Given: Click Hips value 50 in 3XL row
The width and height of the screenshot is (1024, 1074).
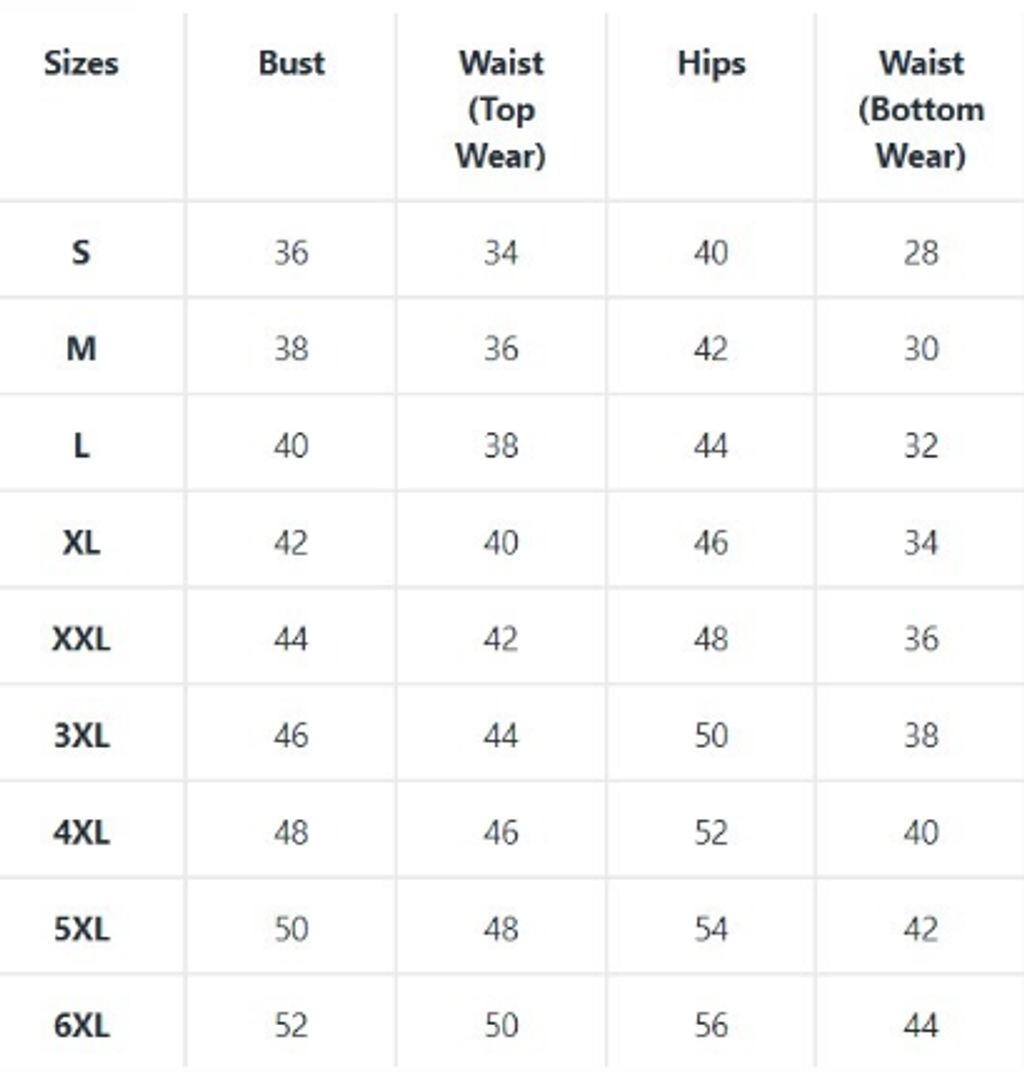Looking at the screenshot, I should coord(711,736).
